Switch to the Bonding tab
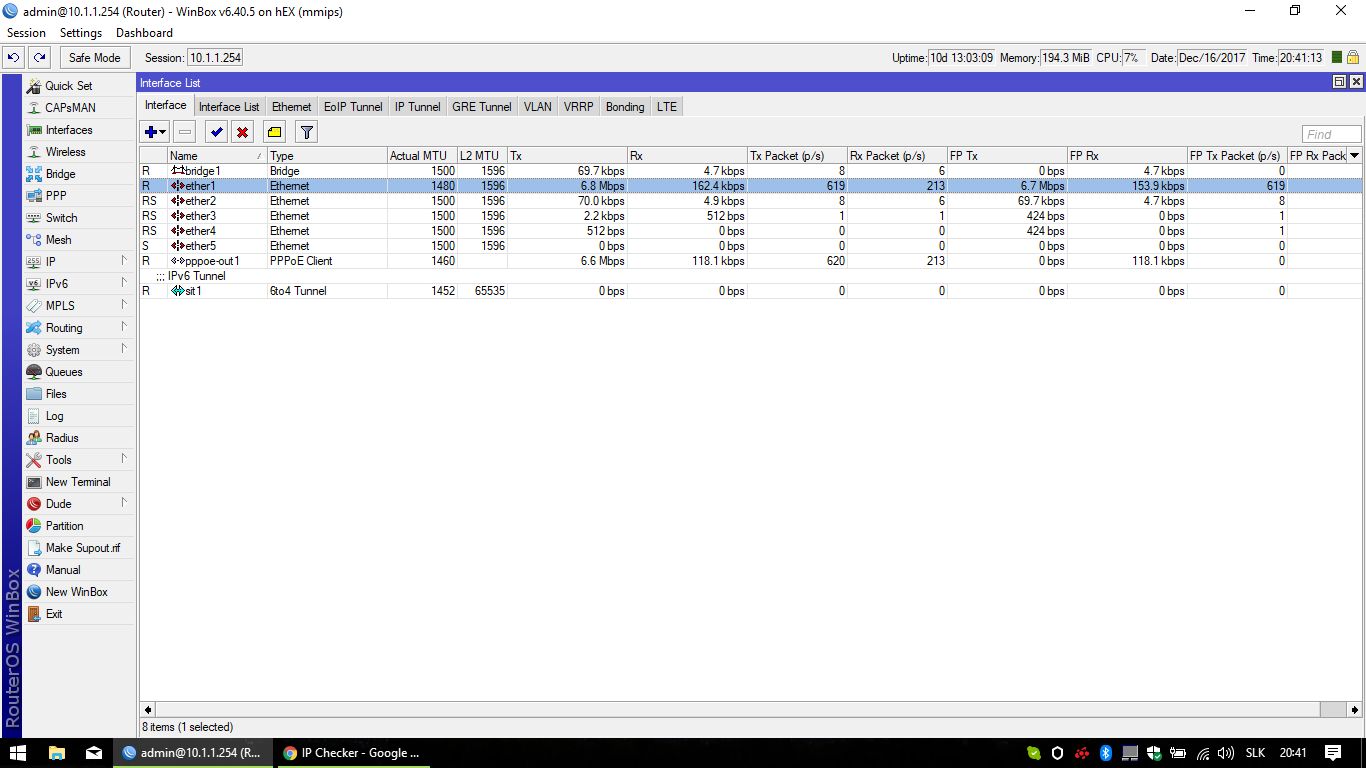 coord(625,107)
